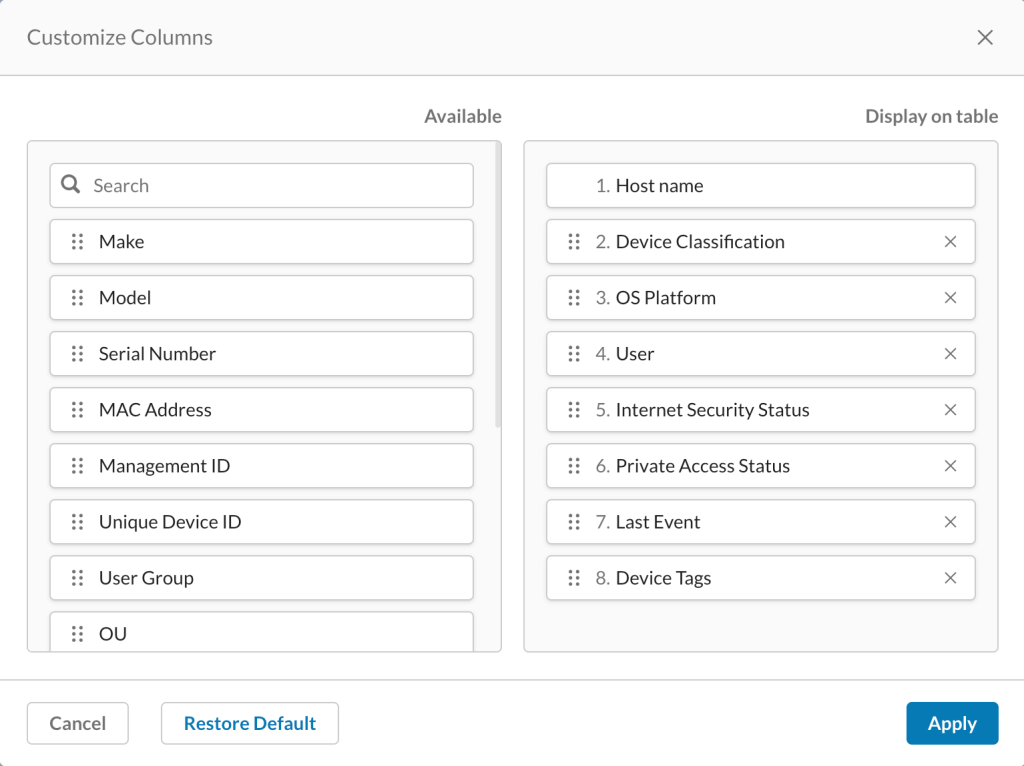This screenshot has height=766, width=1024.
Task: Select the MAC Address item text
Action: point(155,410)
